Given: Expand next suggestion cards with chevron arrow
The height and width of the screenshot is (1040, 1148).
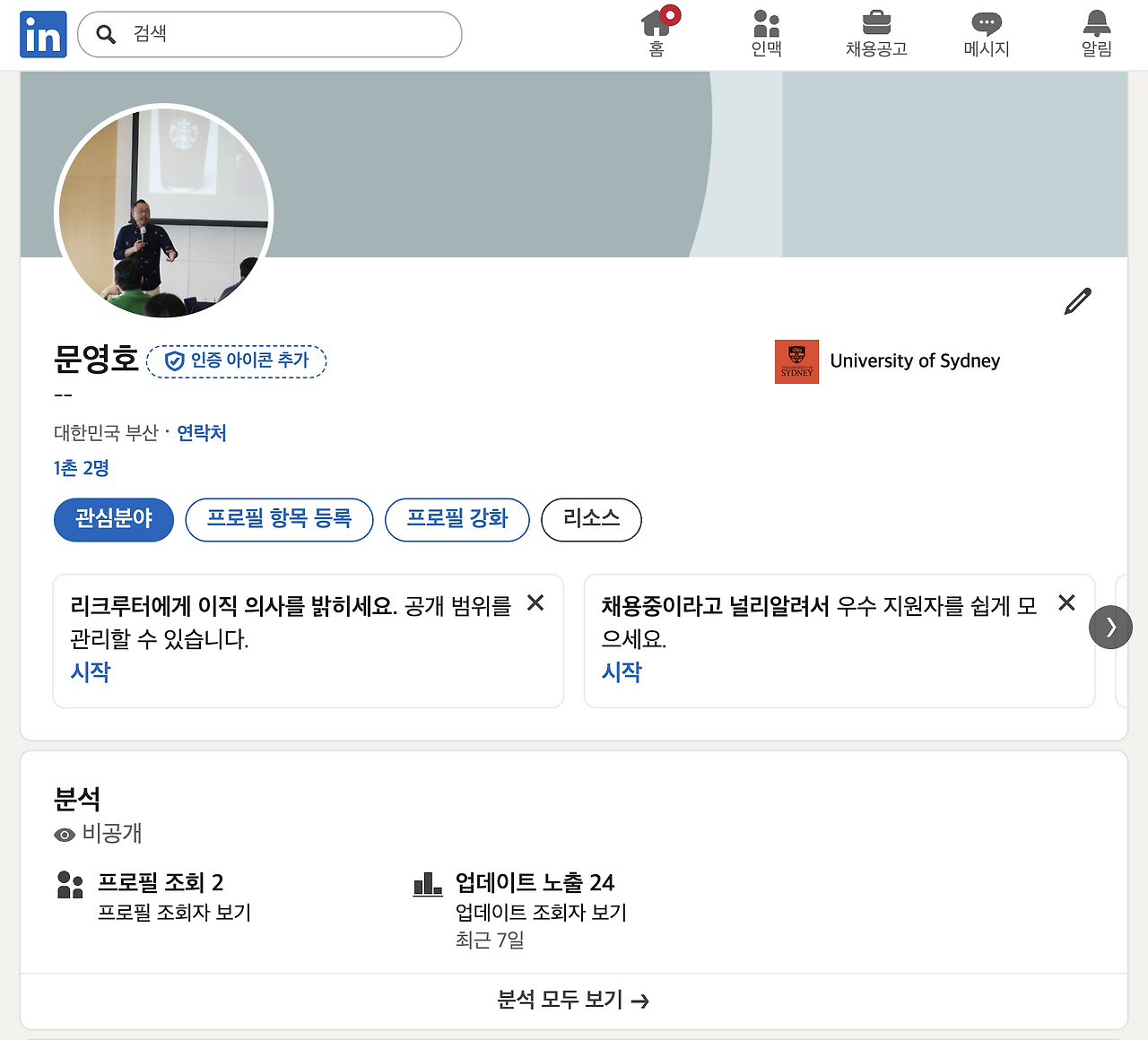Looking at the screenshot, I should (x=1110, y=628).
